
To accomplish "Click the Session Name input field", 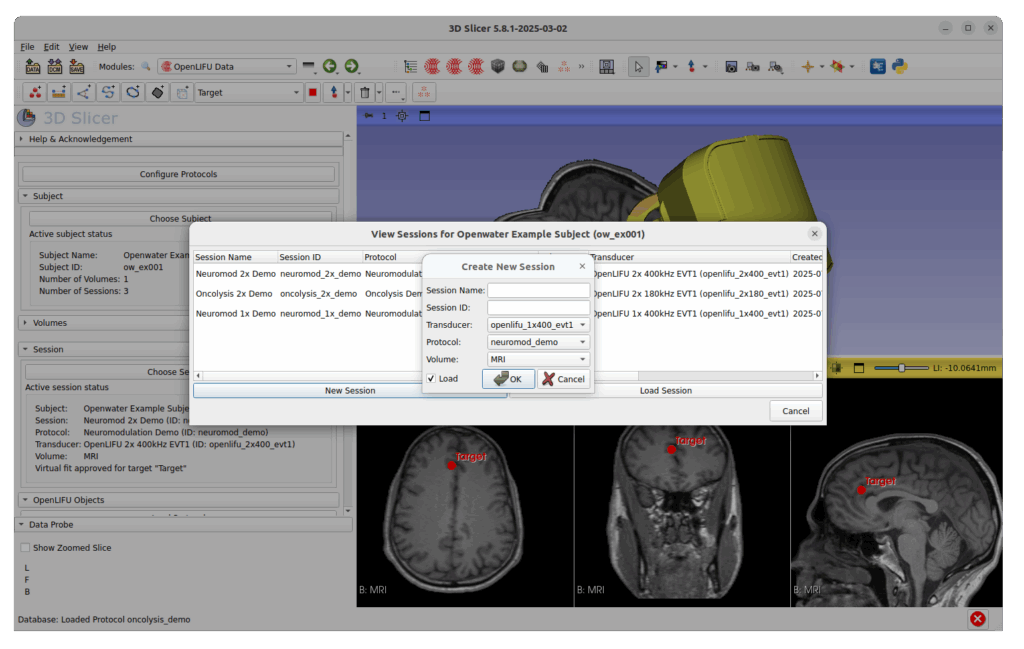I will pyautogui.click(x=538, y=290).
